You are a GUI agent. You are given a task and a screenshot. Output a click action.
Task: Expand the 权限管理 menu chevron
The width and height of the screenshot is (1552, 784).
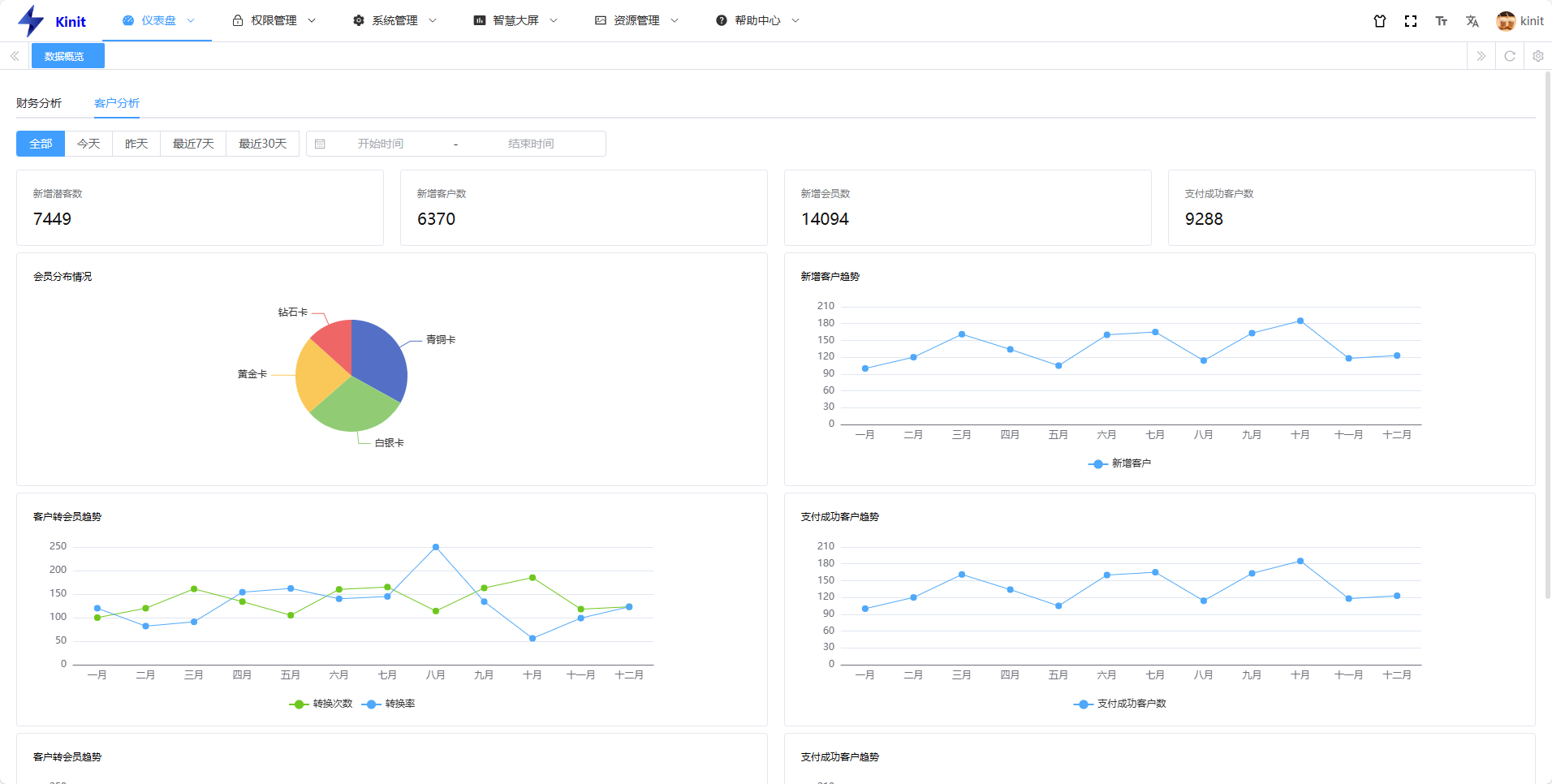pos(312,20)
